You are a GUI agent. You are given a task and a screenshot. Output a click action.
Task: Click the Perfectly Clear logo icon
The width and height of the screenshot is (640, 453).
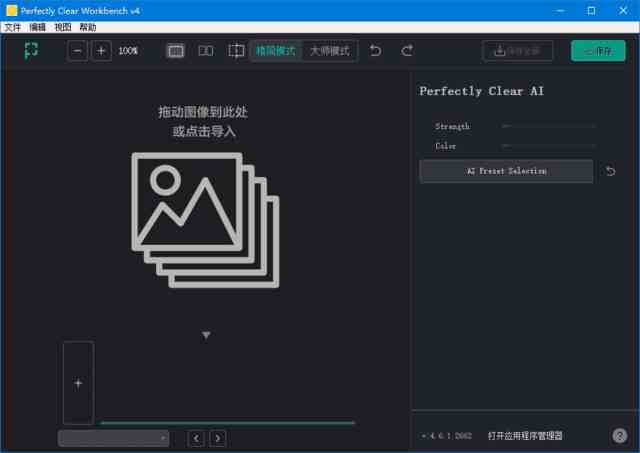(x=32, y=50)
